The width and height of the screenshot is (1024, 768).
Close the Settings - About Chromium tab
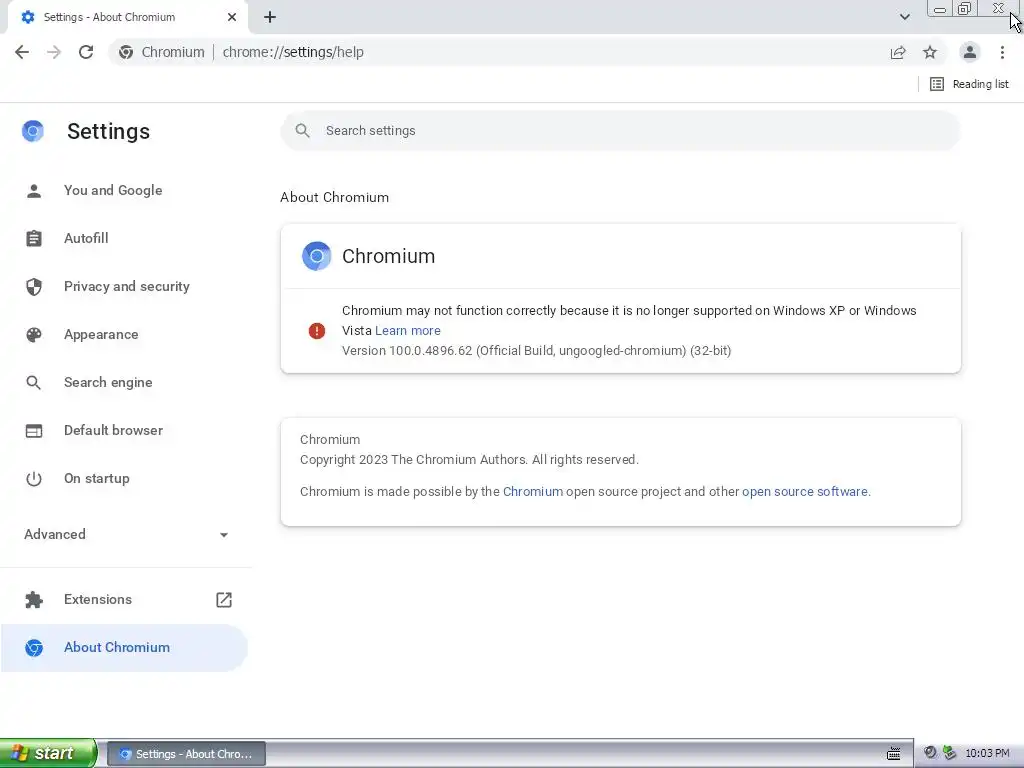tap(232, 17)
